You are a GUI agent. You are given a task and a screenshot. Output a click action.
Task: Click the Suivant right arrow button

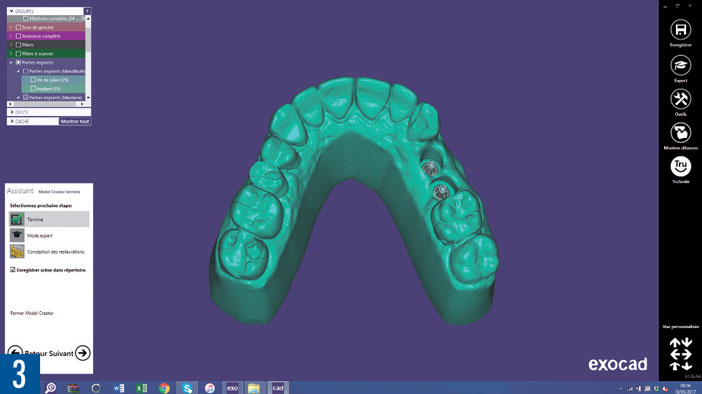pyautogui.click(x=82, y=353)
